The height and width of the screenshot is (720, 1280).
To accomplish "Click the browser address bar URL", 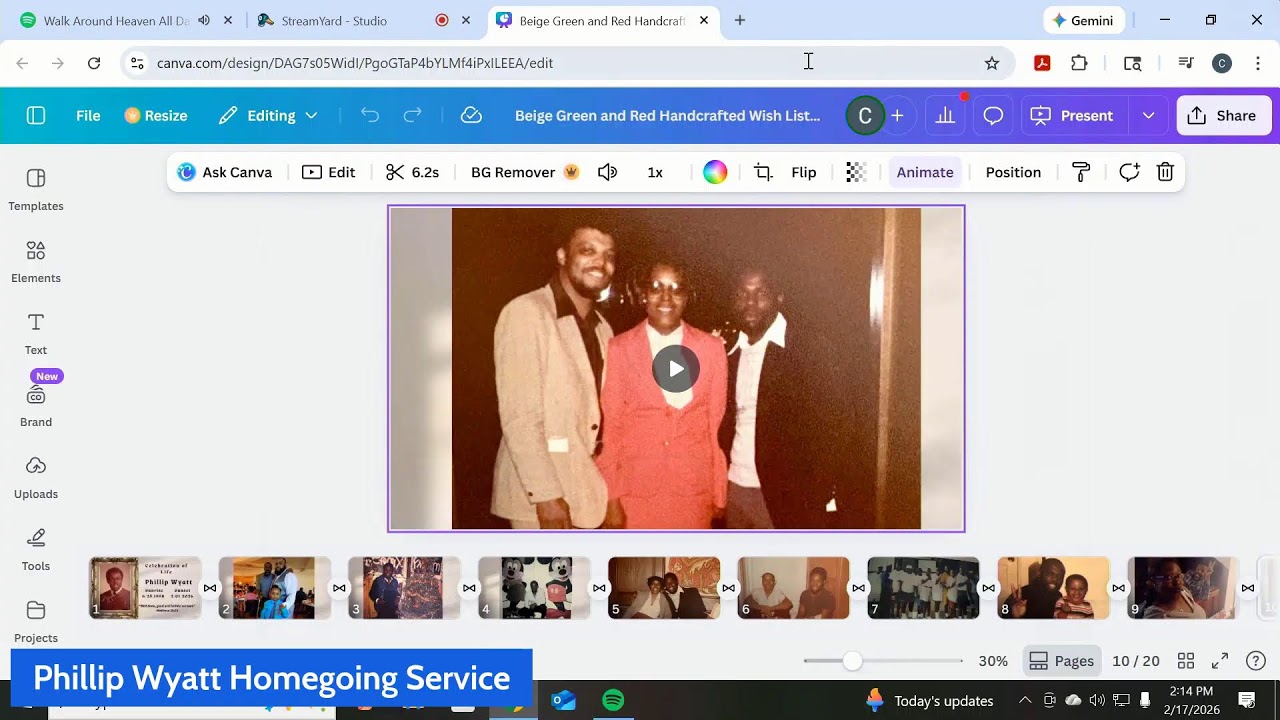I will (355, 63).
